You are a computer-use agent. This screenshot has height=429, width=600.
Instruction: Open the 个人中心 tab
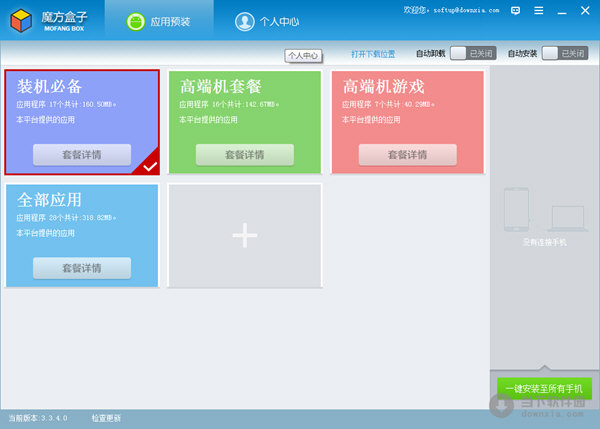[267, 20]
